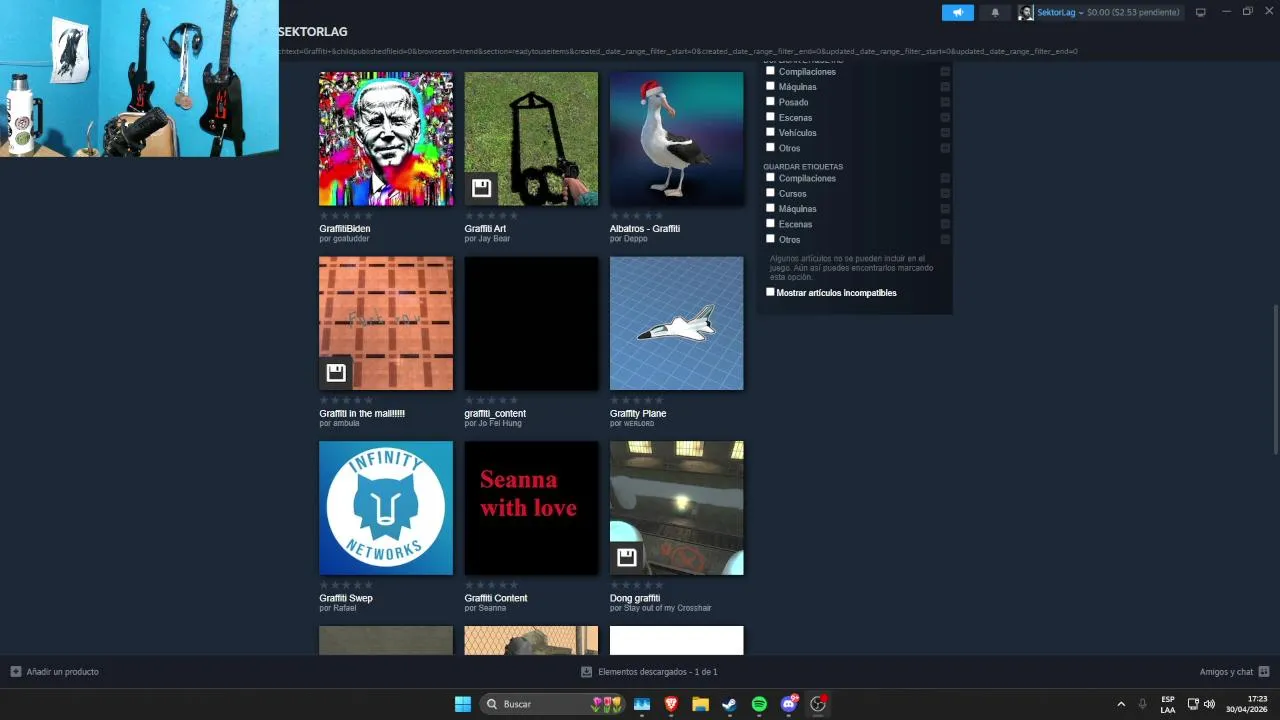Switch to OBS Studio in the taskbar
The height and width of the screenshot is (720, 1280).
click(818, 704)
